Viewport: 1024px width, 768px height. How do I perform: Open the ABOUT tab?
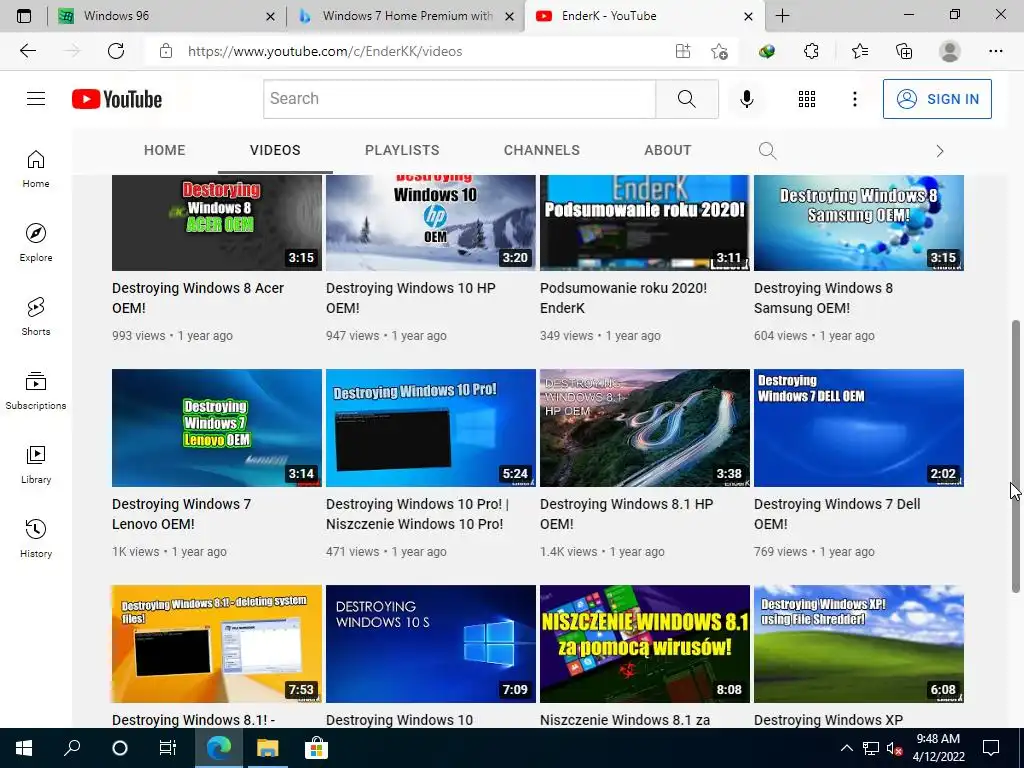tap(667, 150)
